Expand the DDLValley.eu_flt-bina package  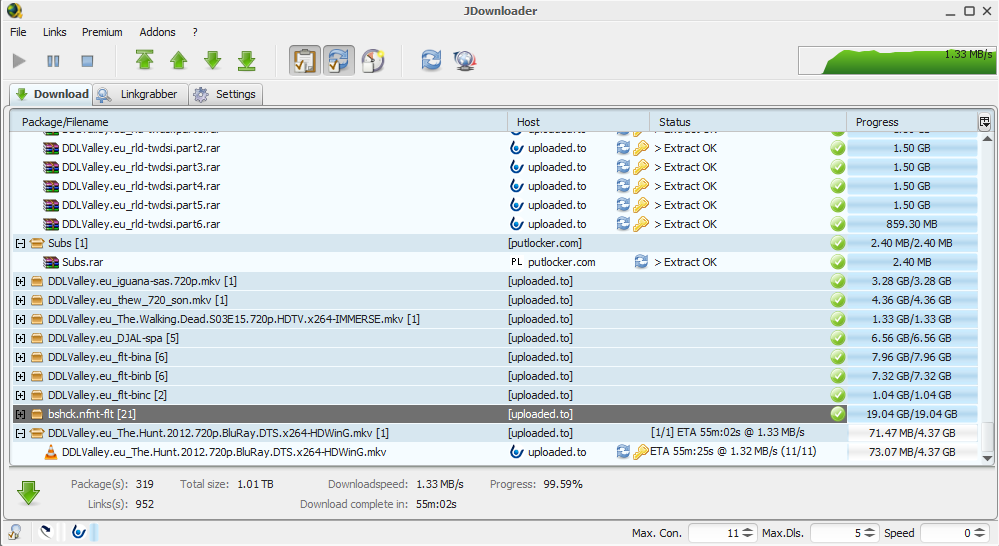coord(20,357)
